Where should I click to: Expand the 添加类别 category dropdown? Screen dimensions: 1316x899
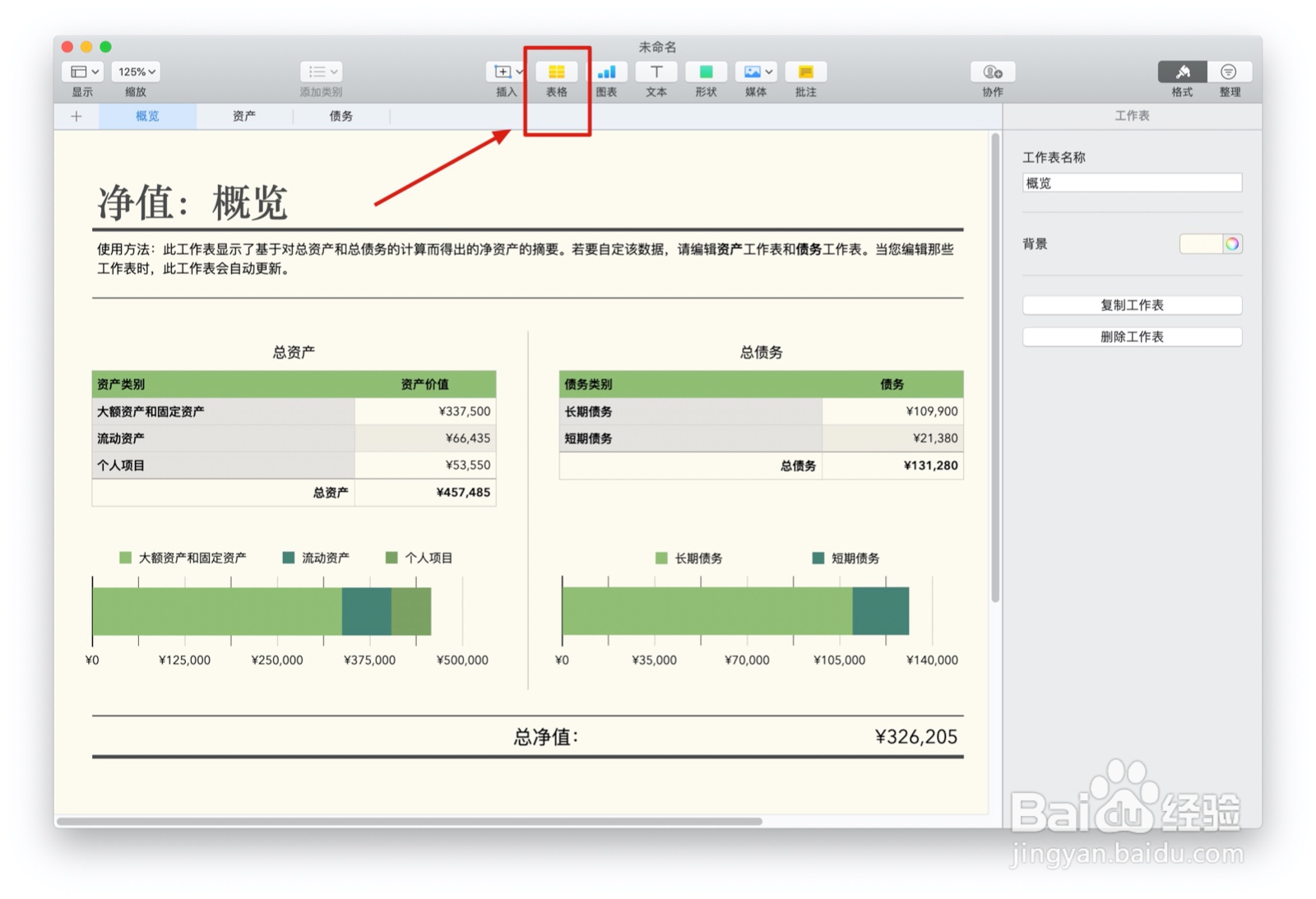(x=321, y=72)
